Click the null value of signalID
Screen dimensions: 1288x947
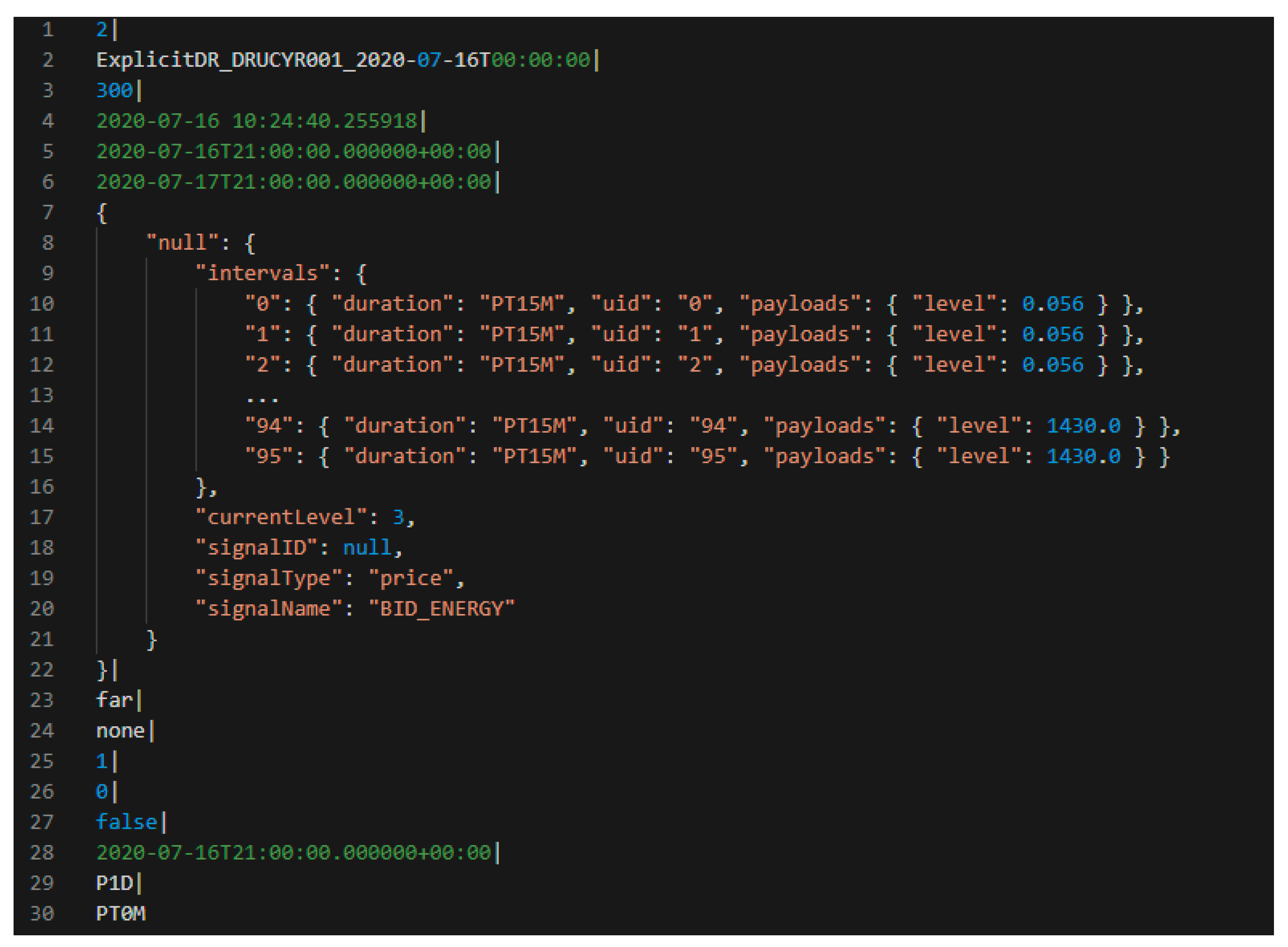click(367, 548)
